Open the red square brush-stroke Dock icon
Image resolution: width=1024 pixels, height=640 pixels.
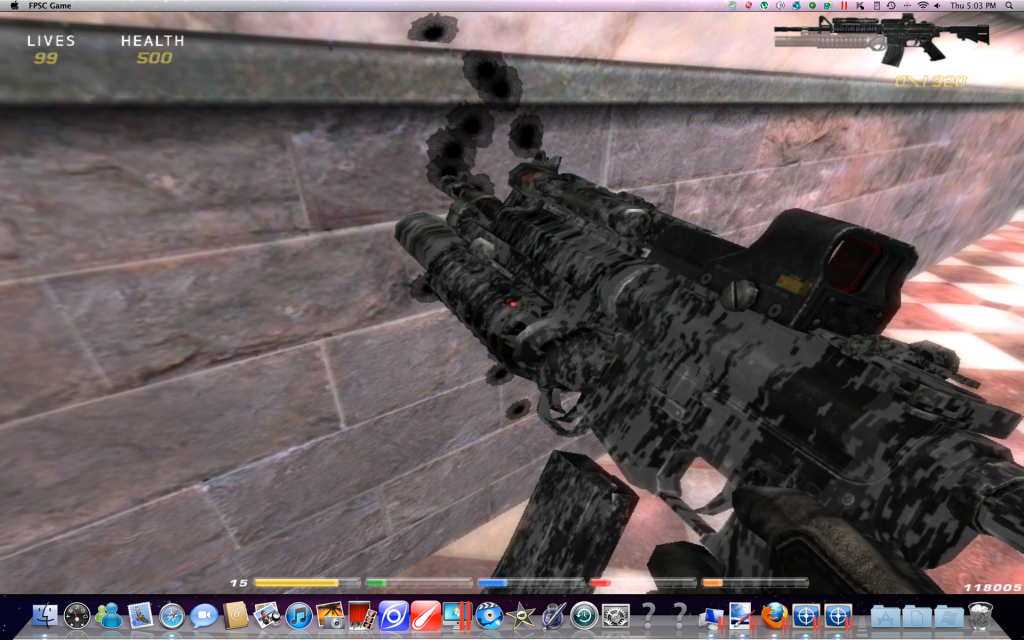click(425, 616)
